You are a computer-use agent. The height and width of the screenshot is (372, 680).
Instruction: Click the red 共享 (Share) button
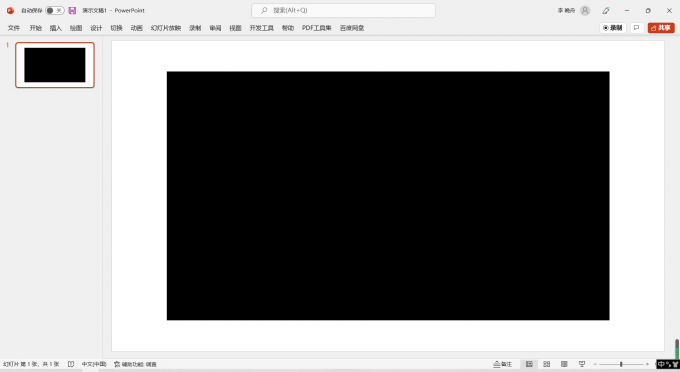coord(661,28)
